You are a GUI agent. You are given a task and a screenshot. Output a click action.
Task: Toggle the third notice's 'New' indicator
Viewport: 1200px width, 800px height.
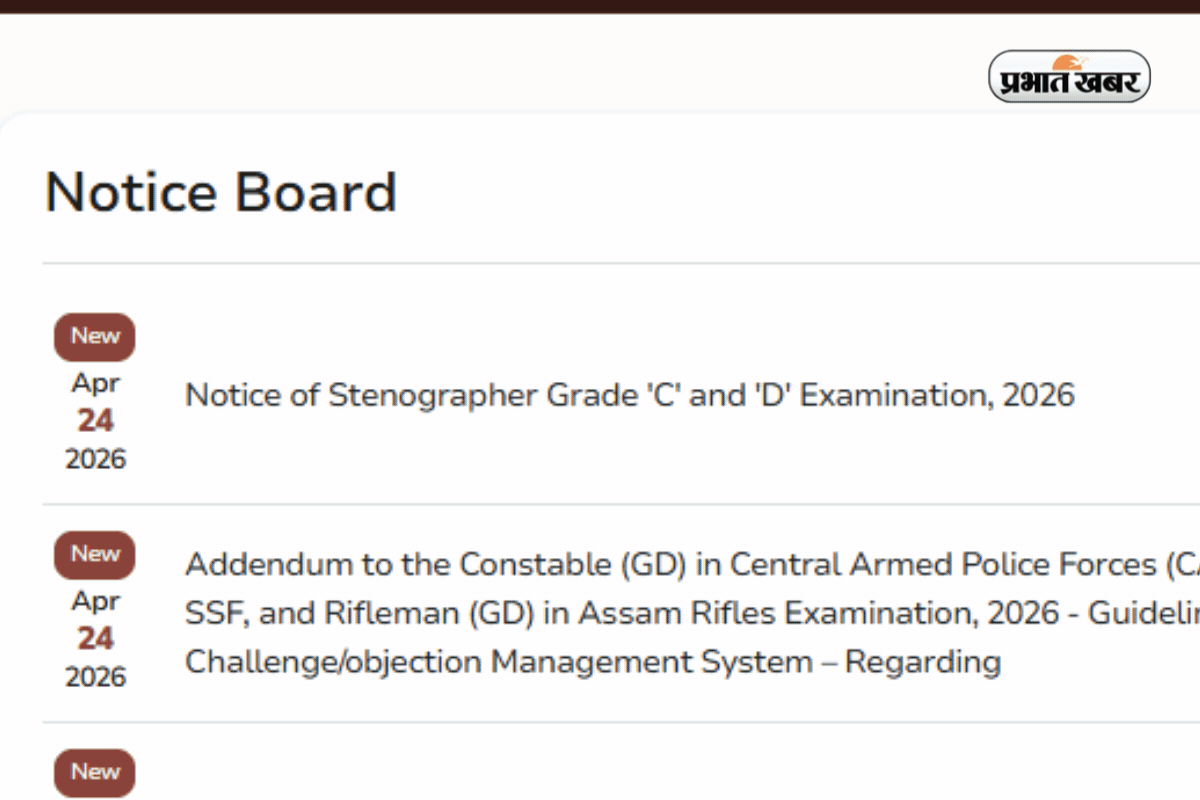94,771
